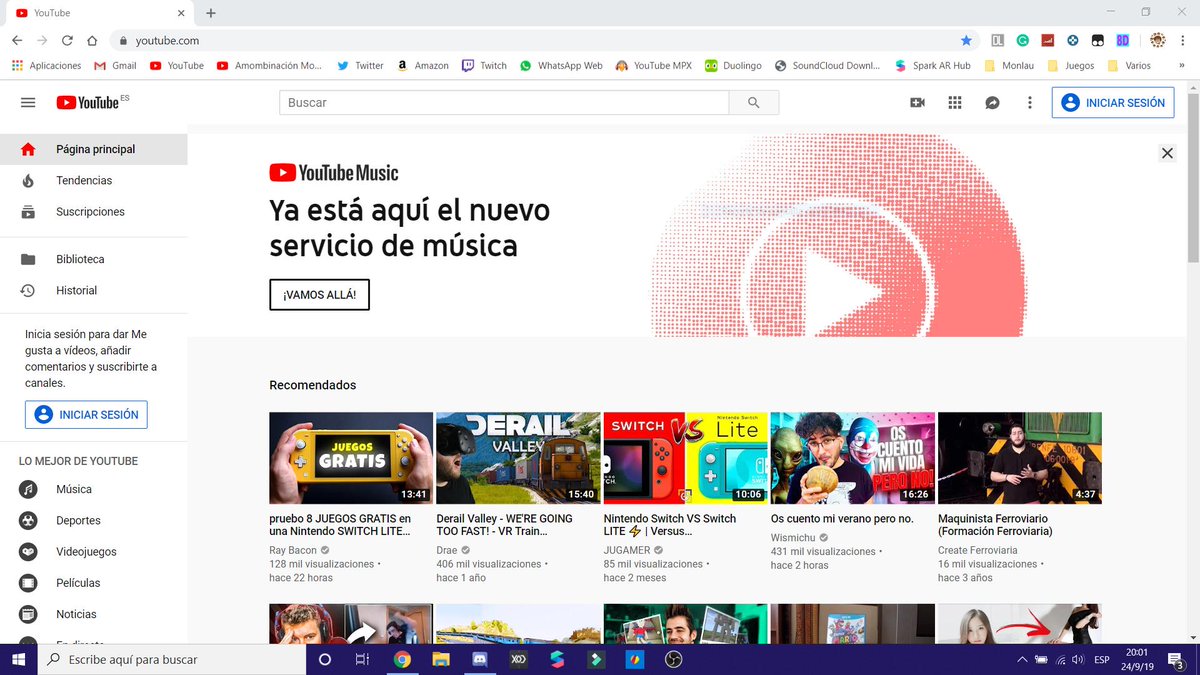Expand the Juegos bookmarks folder
This screenshot has height=675, width=1200.
(x=1070, y=65)
